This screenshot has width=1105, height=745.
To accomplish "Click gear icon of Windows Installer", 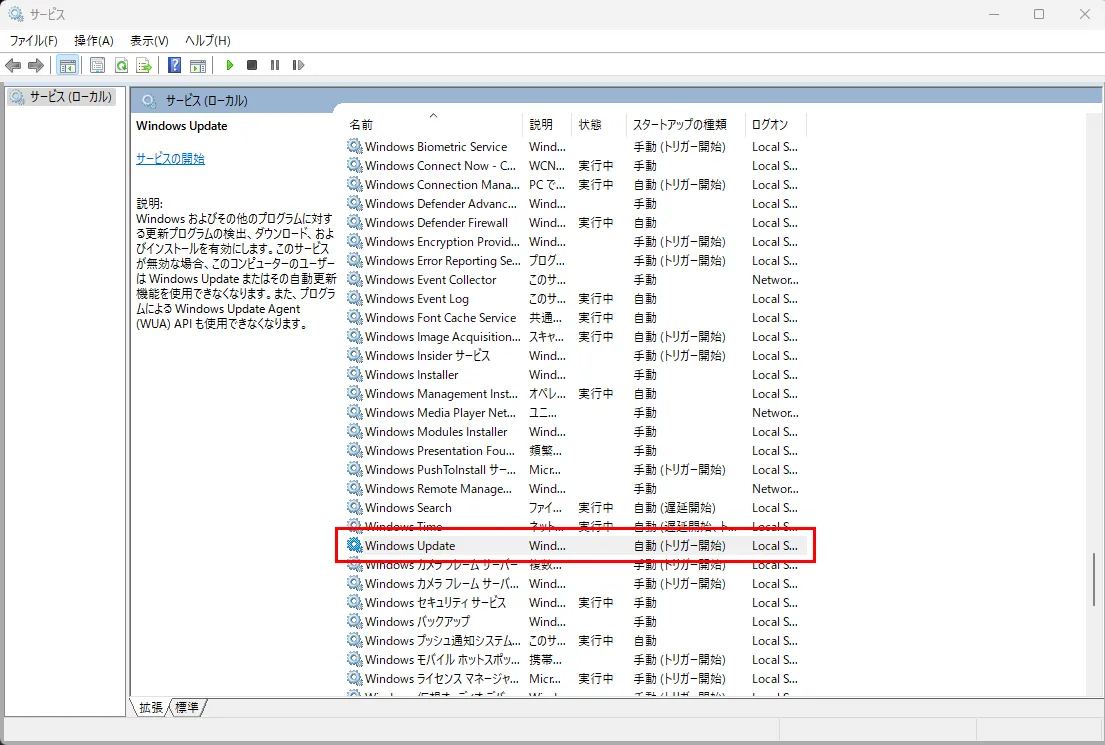I will click(x=354, y=374).
